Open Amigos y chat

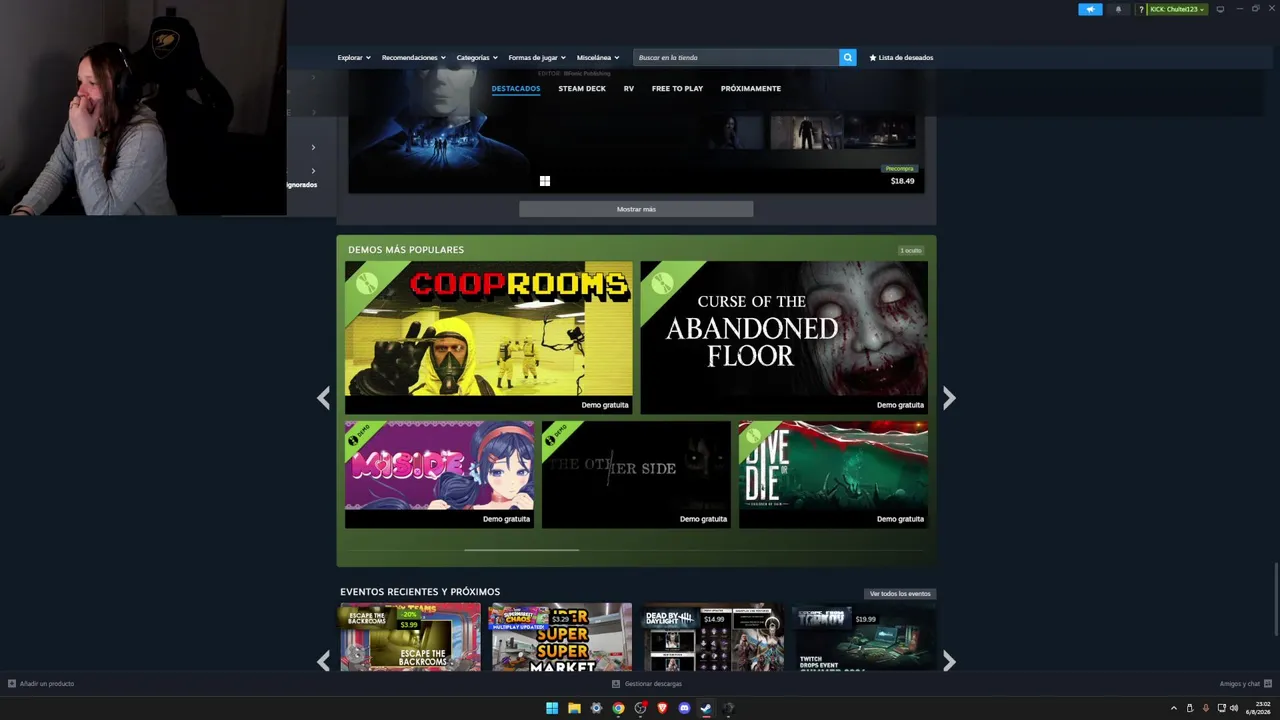coord(1245,684)
